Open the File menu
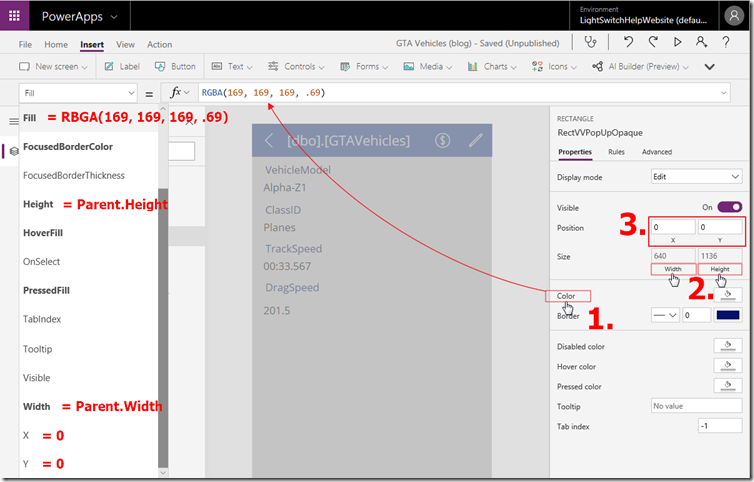The image size is (754, 482). point(25,44)
